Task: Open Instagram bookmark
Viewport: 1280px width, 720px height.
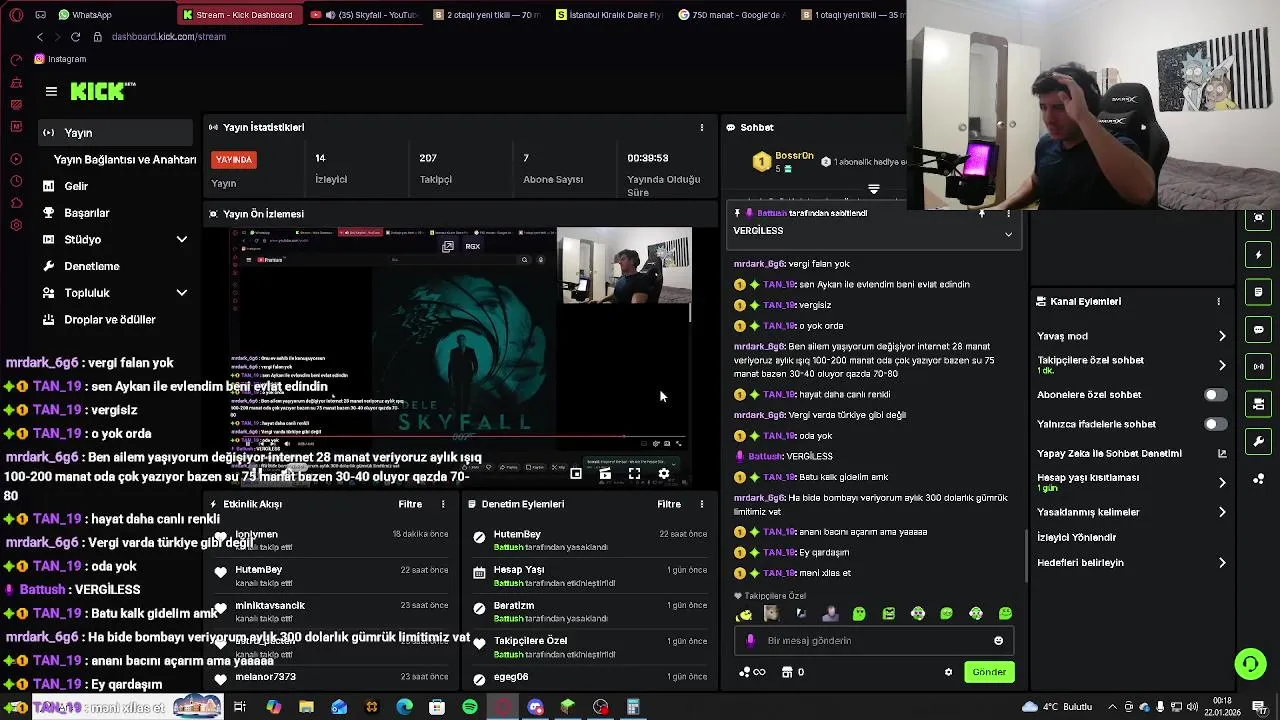Action: pos(60,59)
